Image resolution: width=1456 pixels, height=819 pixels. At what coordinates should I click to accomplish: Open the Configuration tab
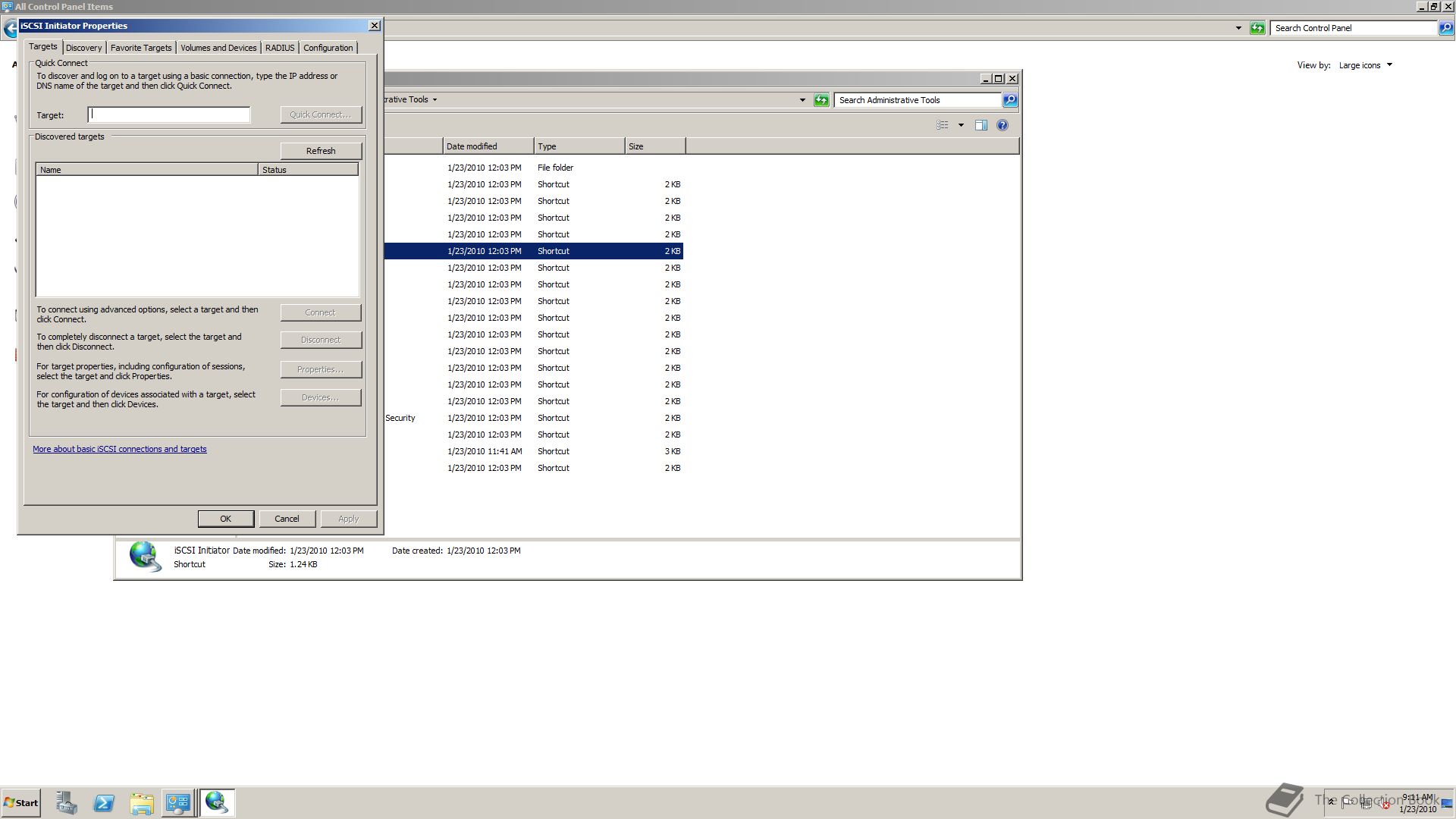pyautogui.click(x=328, y=48)
